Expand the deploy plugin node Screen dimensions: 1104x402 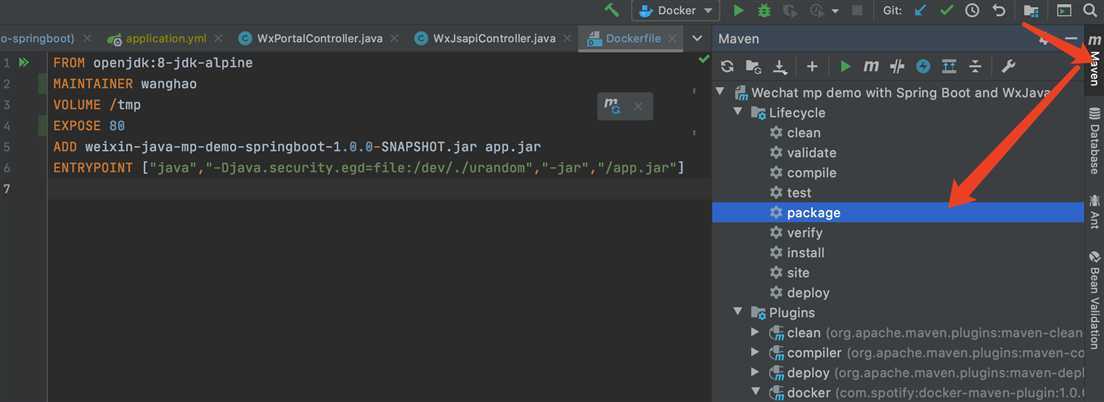755,372
